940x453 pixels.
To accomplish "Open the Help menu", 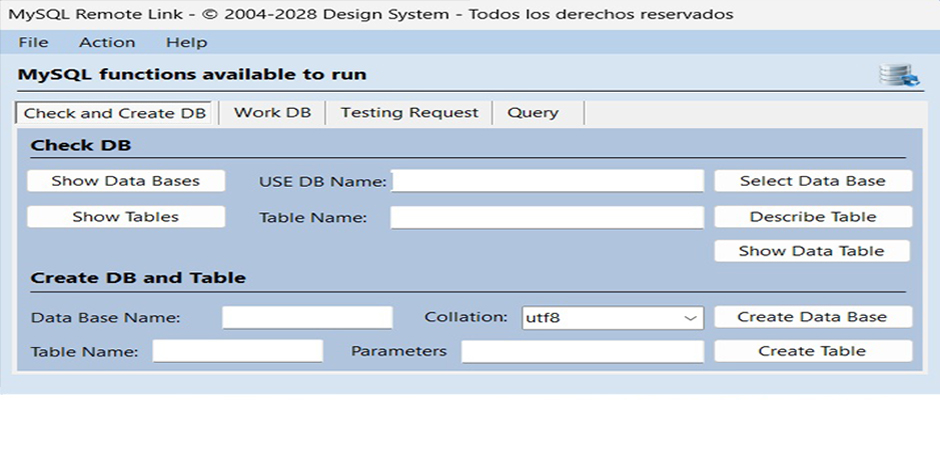I will point(186,43).
